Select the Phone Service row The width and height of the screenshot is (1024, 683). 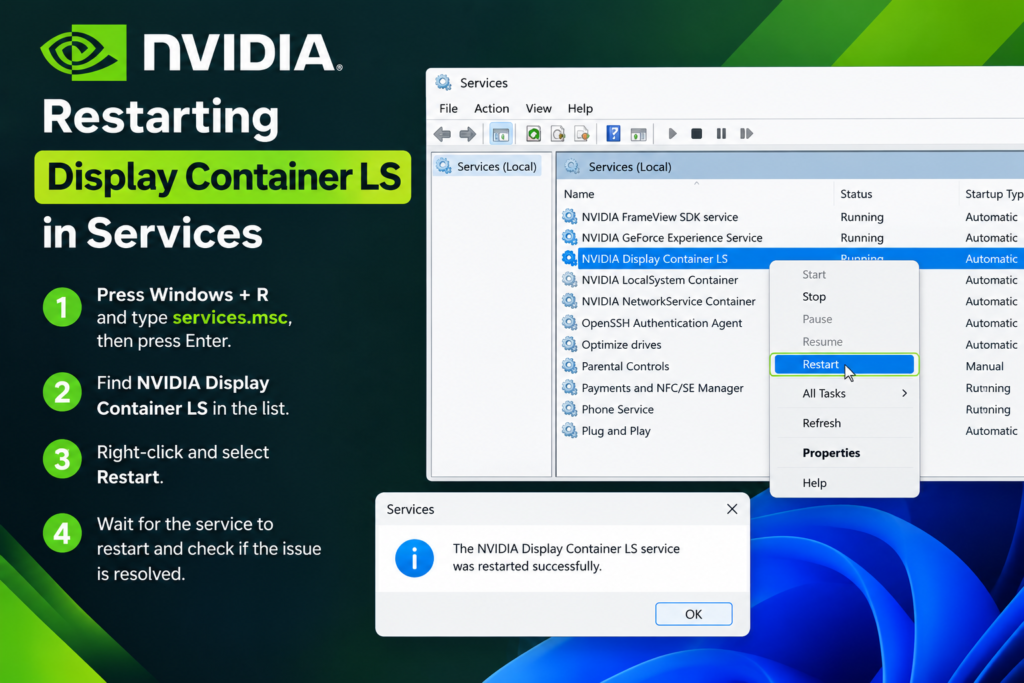coord(664,409)
